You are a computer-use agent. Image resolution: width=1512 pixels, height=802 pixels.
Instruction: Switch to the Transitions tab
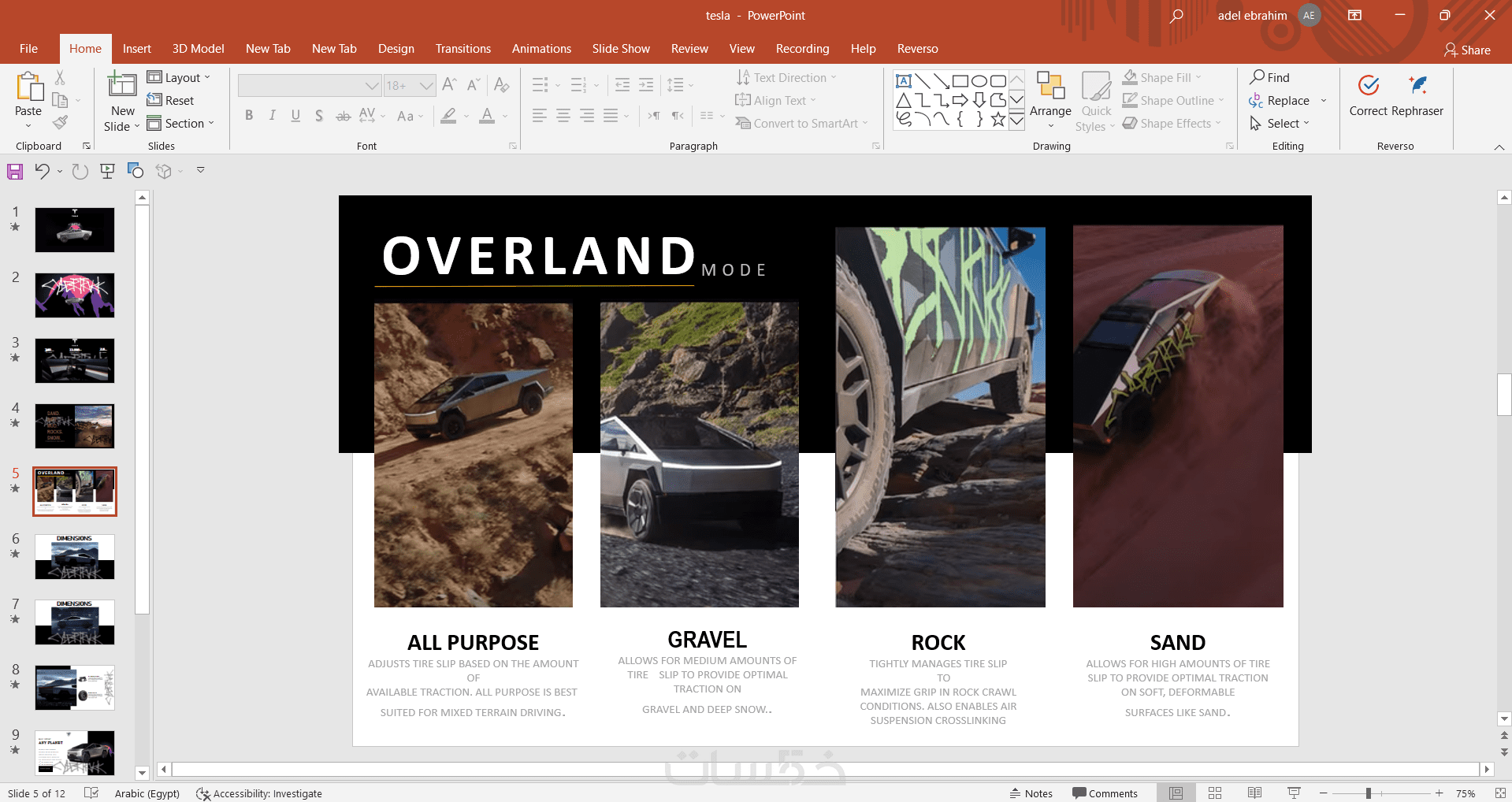pos(463,49)
